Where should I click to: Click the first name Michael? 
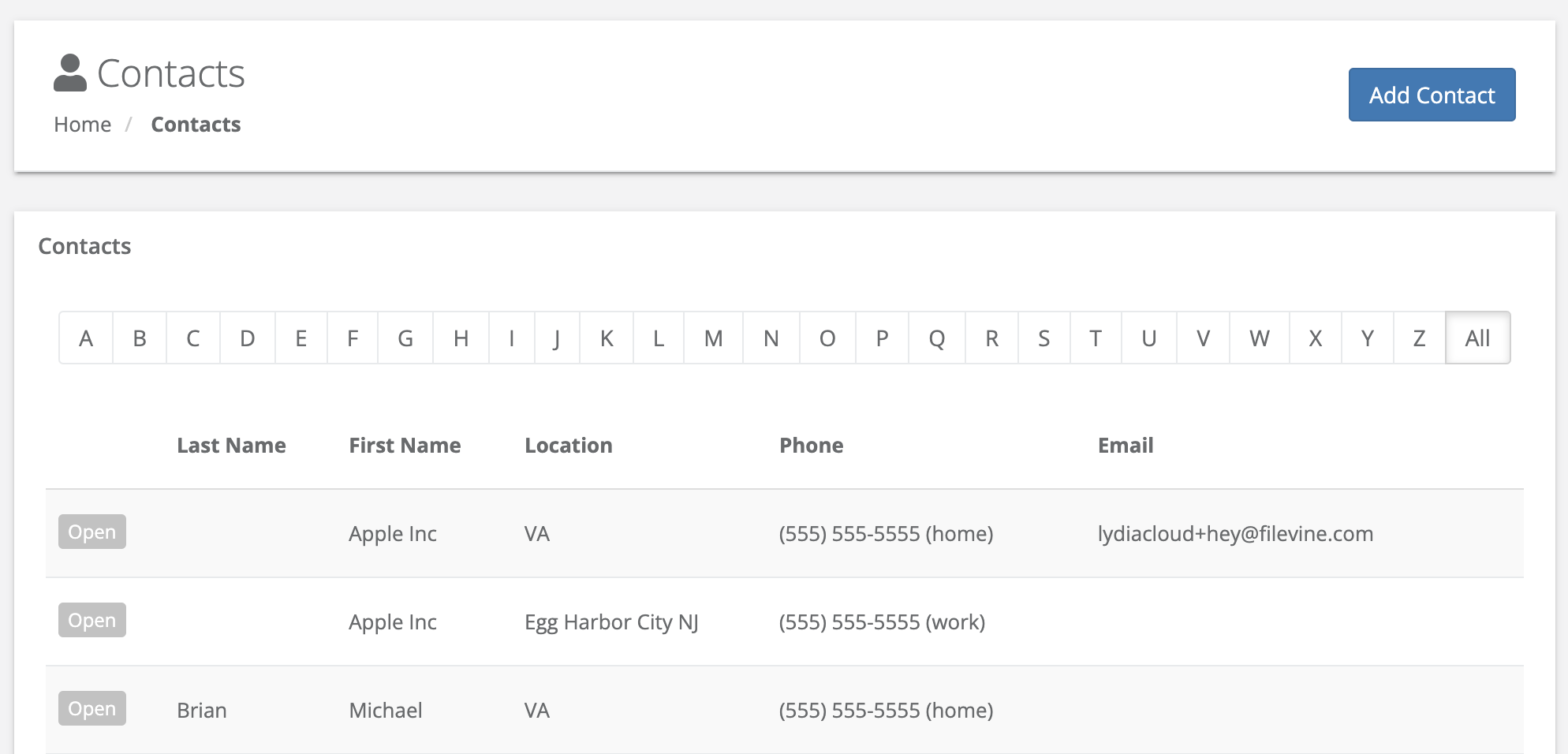click(x=386, y=711)
